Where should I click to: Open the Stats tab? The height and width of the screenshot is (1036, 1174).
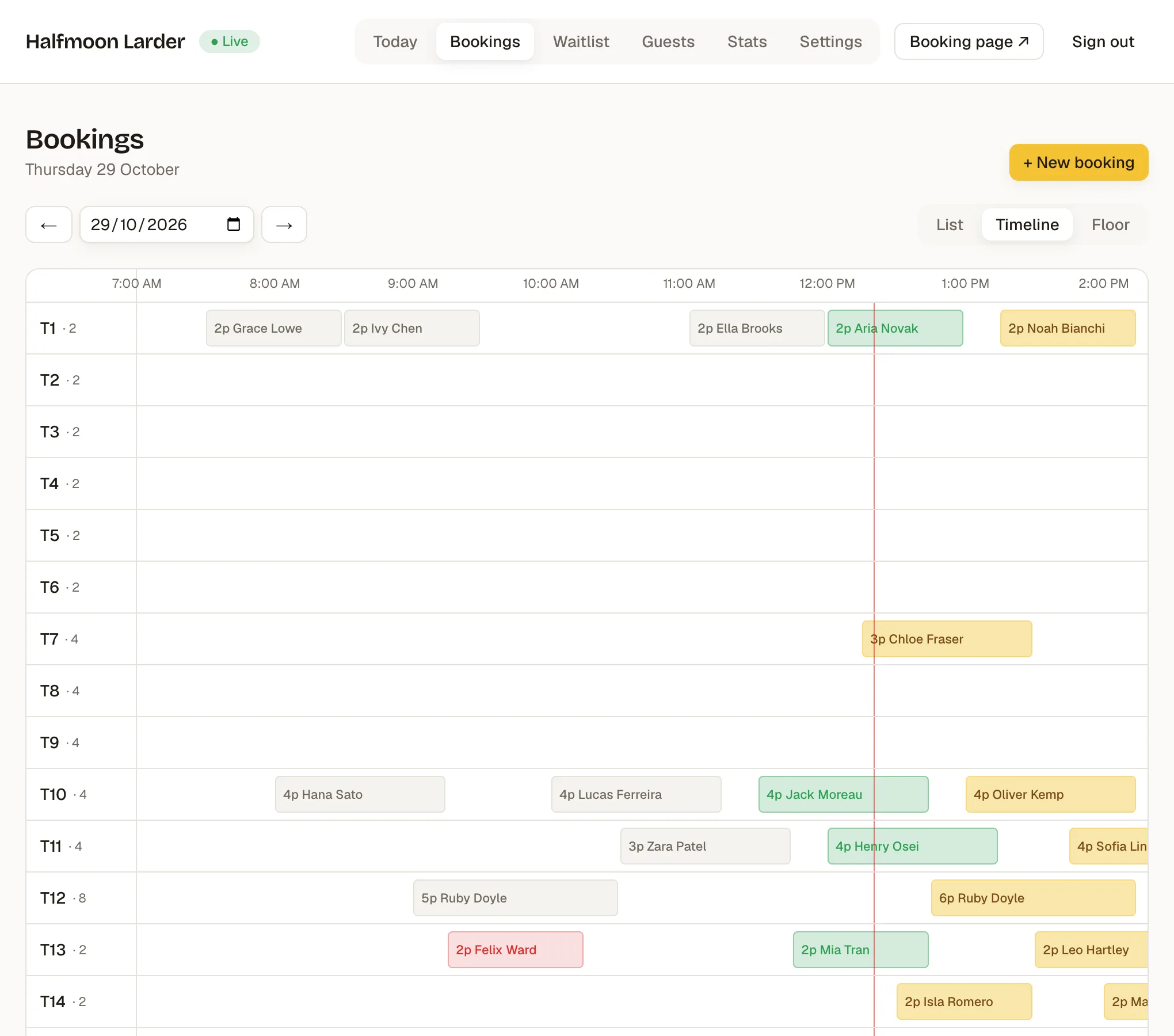pyautogui.click(x=747, y=41)
